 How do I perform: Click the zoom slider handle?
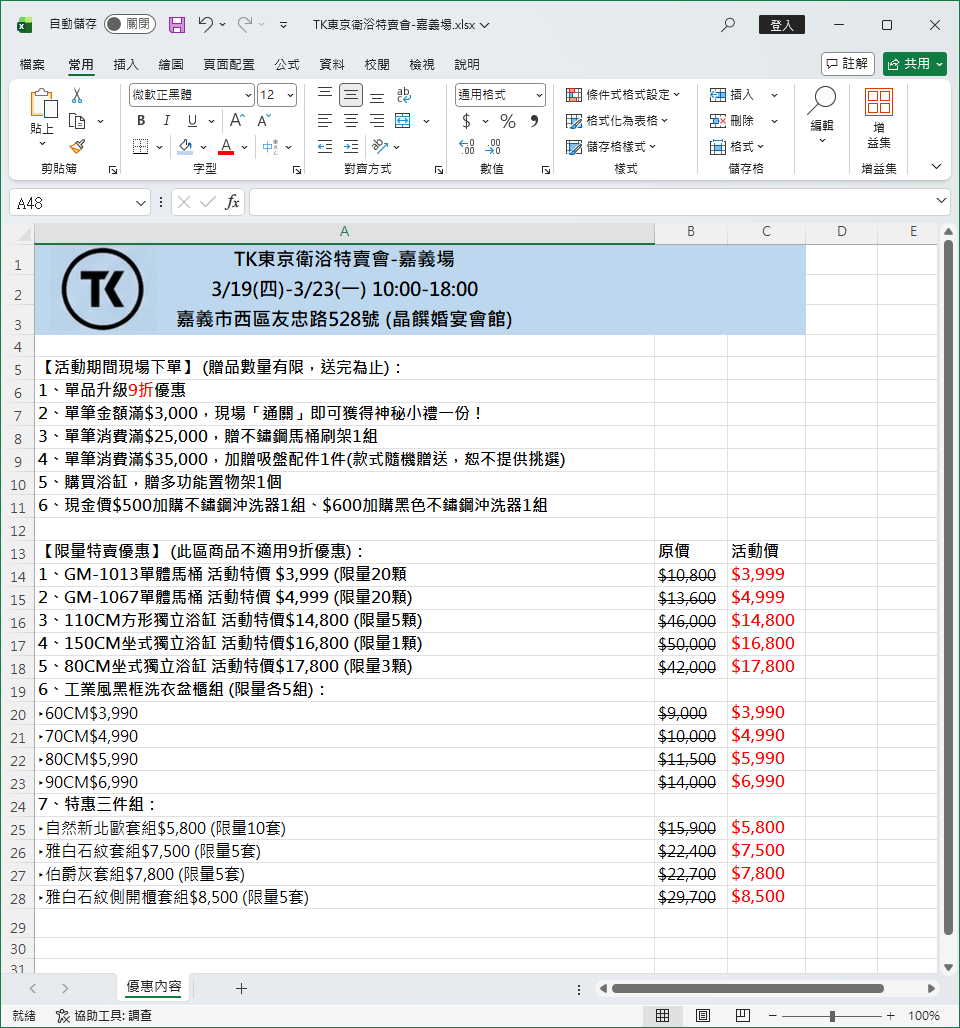click(x=831, y=1016)
